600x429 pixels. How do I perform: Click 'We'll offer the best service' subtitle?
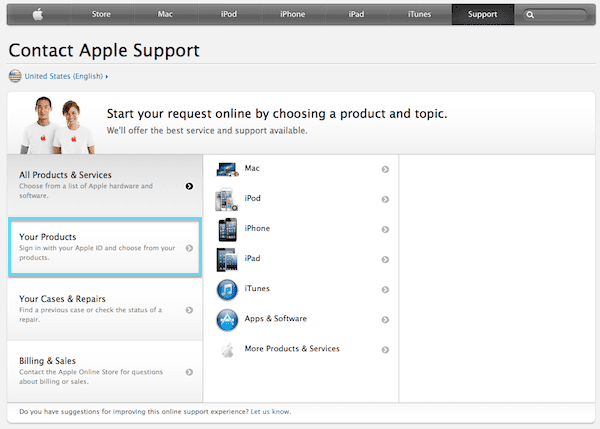[x=207, y=130]
